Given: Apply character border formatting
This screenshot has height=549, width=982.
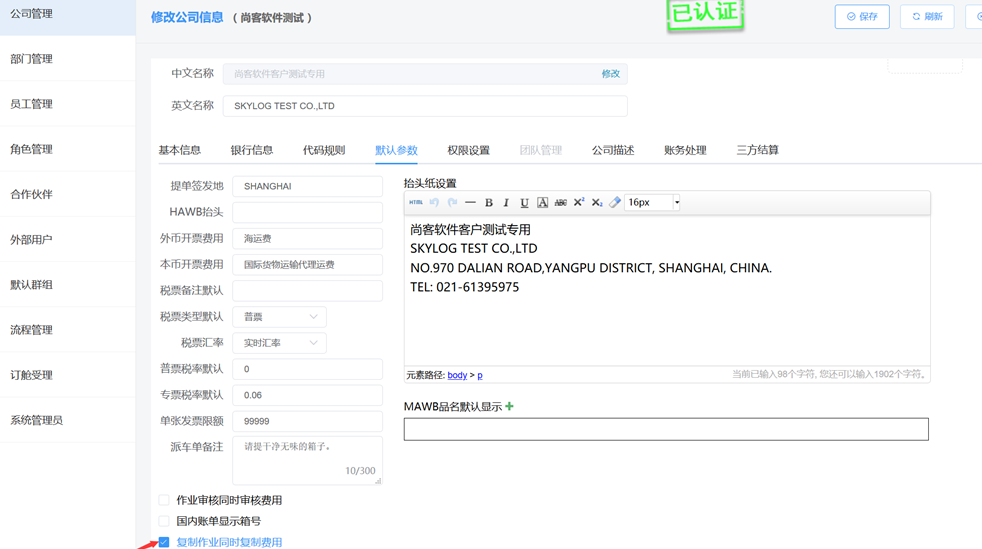Looking at the screenshot, I should [x=542, y=202].
